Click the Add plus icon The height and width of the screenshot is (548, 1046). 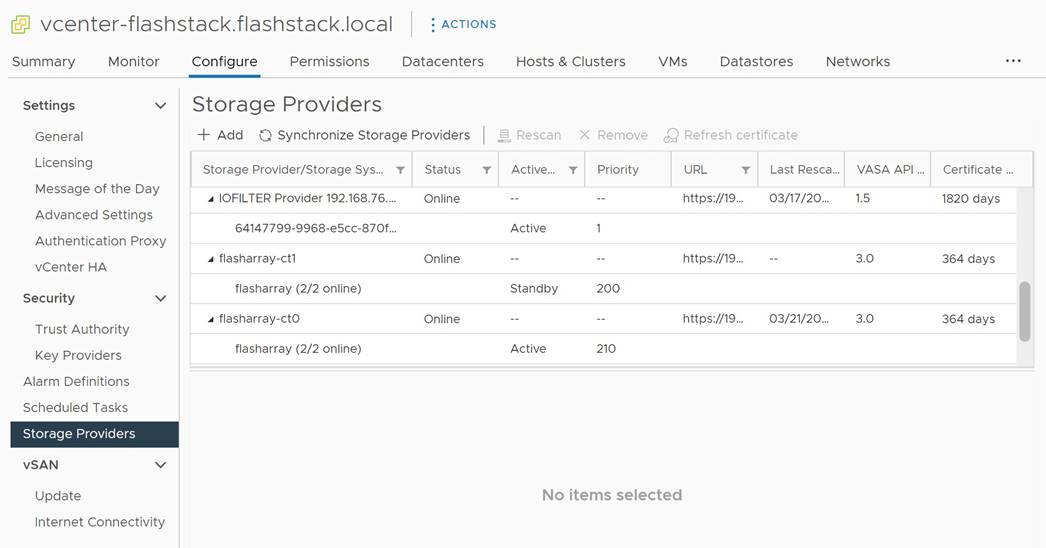[x=203, y=135]
